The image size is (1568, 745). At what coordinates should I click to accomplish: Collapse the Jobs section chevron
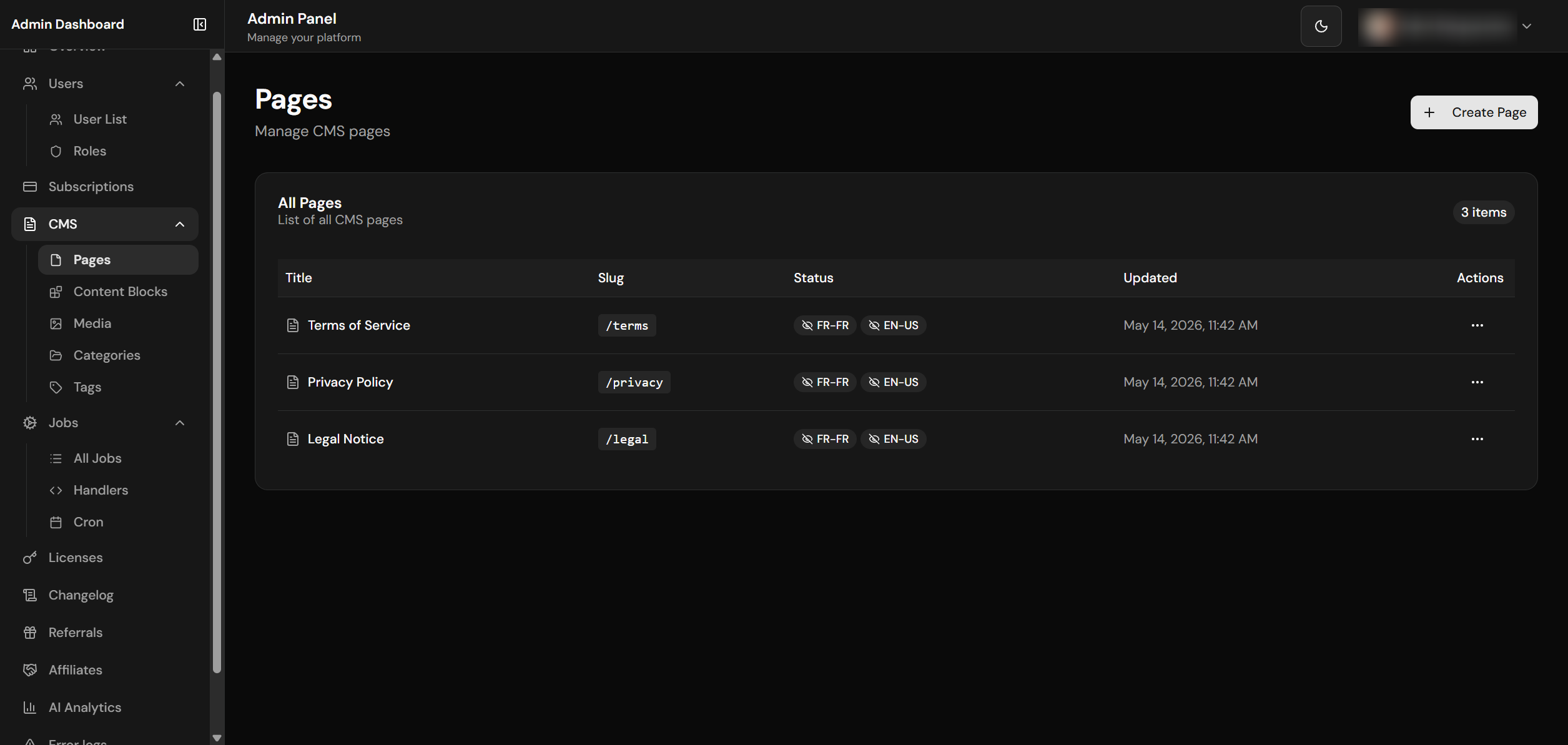tap(180, 423)
